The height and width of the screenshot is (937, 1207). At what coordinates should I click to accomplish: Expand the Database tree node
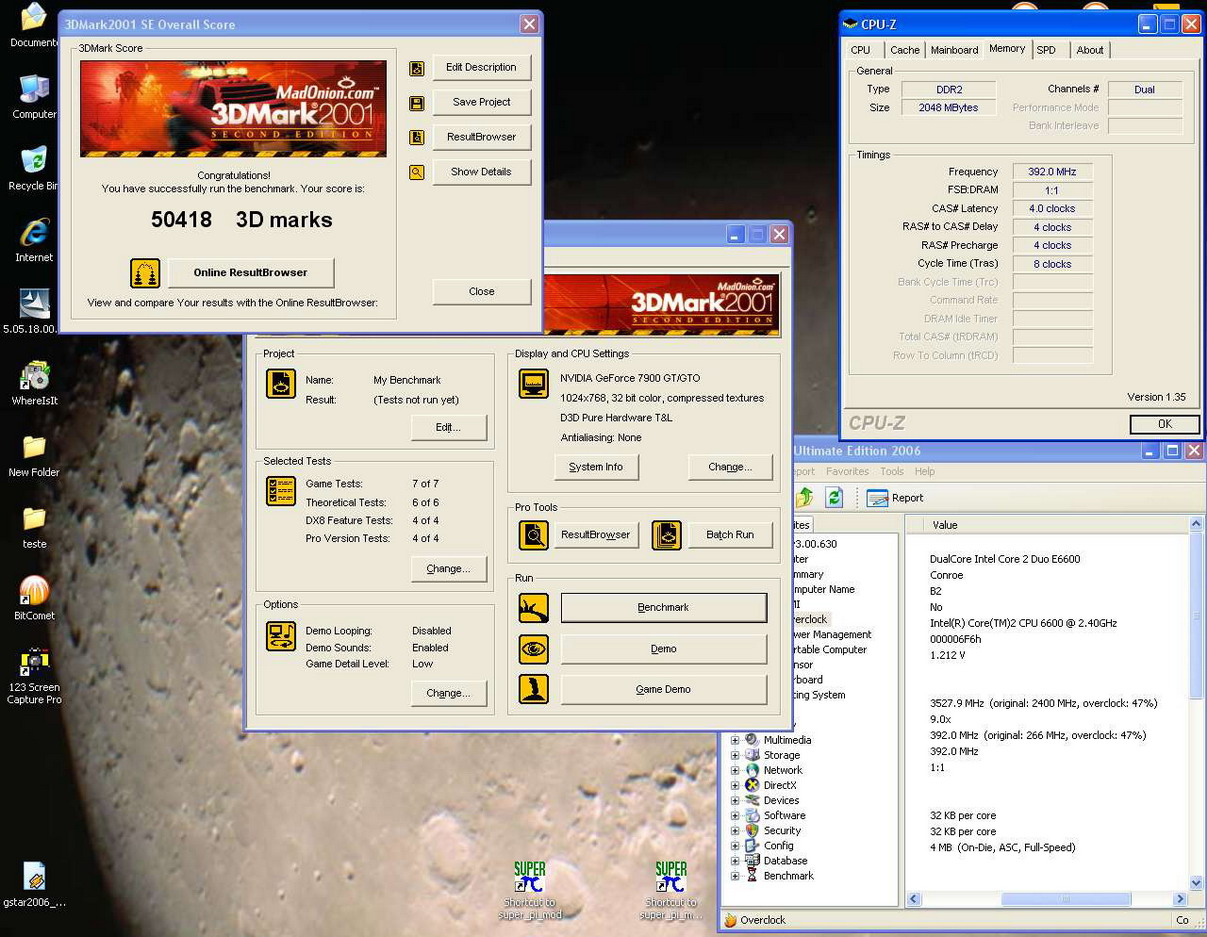coord(735,861)
